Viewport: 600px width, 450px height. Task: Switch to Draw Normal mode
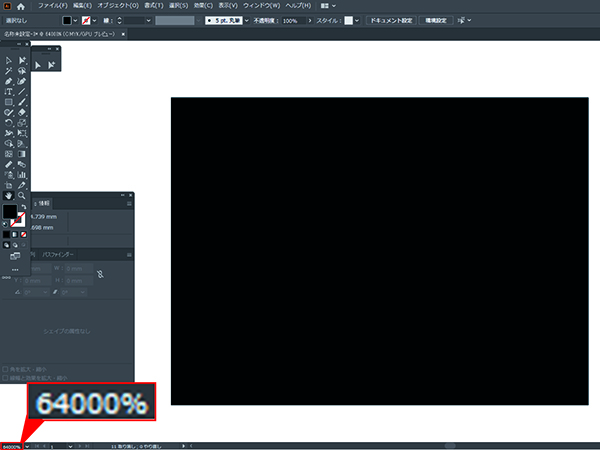7,245
